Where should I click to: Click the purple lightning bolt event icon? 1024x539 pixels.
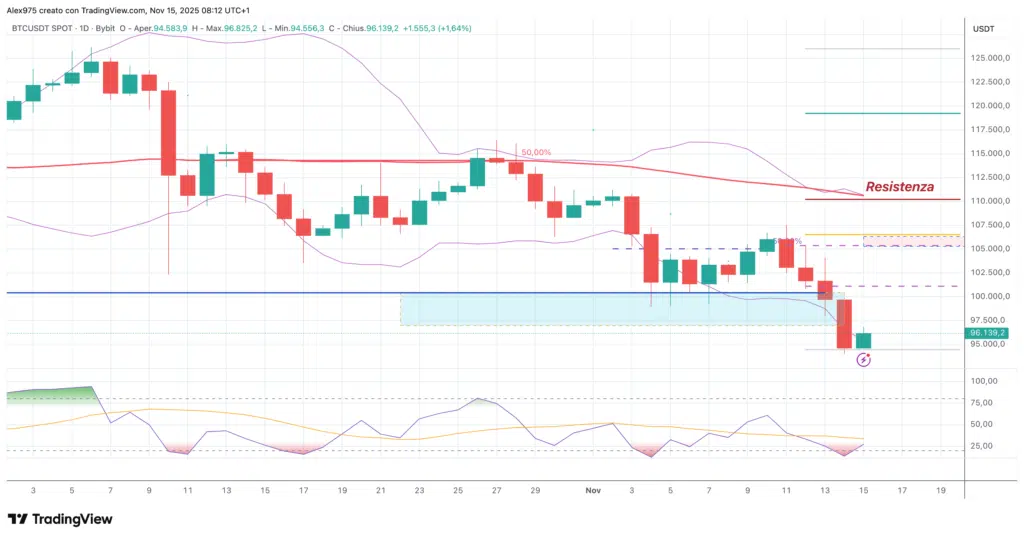864,360
